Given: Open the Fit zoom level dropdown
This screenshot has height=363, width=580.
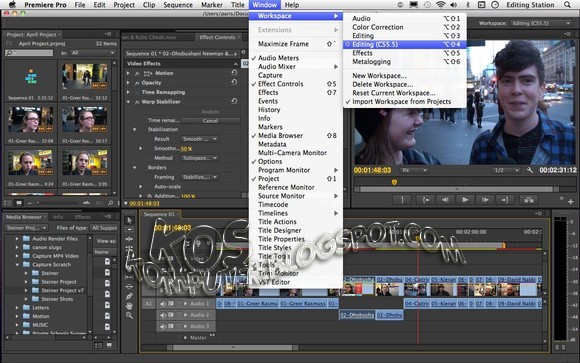Looking at the screenshot, I should pyautogui.click(x=414, y=170).
